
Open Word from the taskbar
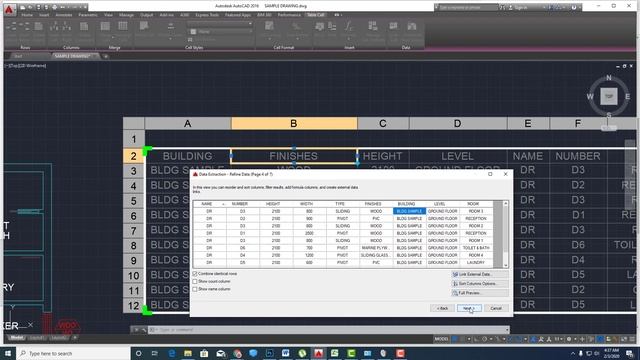[x=285, y=353]
